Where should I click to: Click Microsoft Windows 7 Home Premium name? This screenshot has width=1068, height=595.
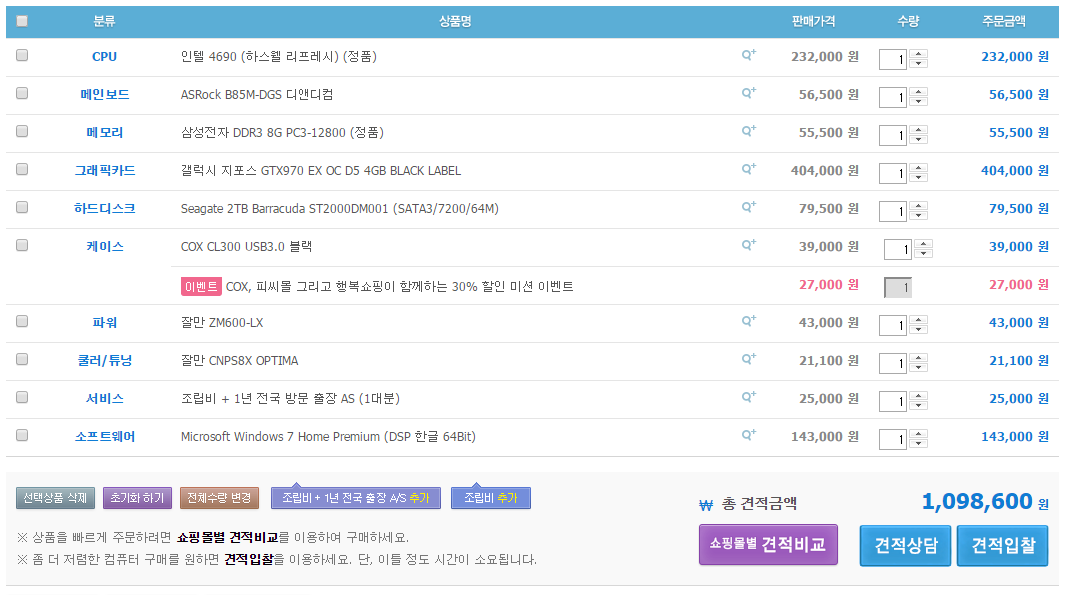pos(328,436)
